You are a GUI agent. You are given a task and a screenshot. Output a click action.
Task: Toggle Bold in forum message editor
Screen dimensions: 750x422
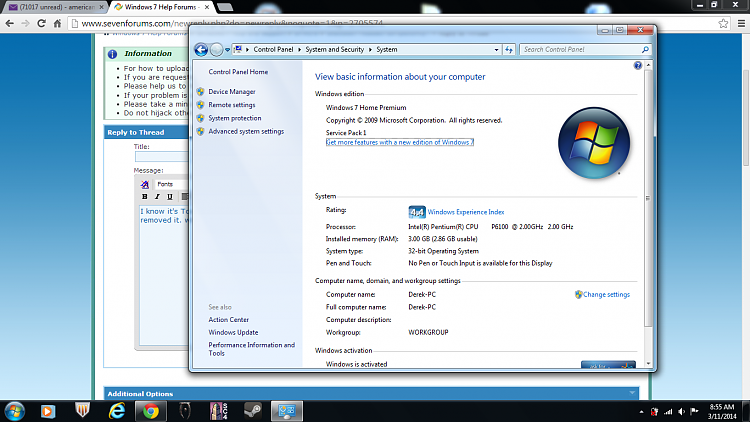[144, 197]
